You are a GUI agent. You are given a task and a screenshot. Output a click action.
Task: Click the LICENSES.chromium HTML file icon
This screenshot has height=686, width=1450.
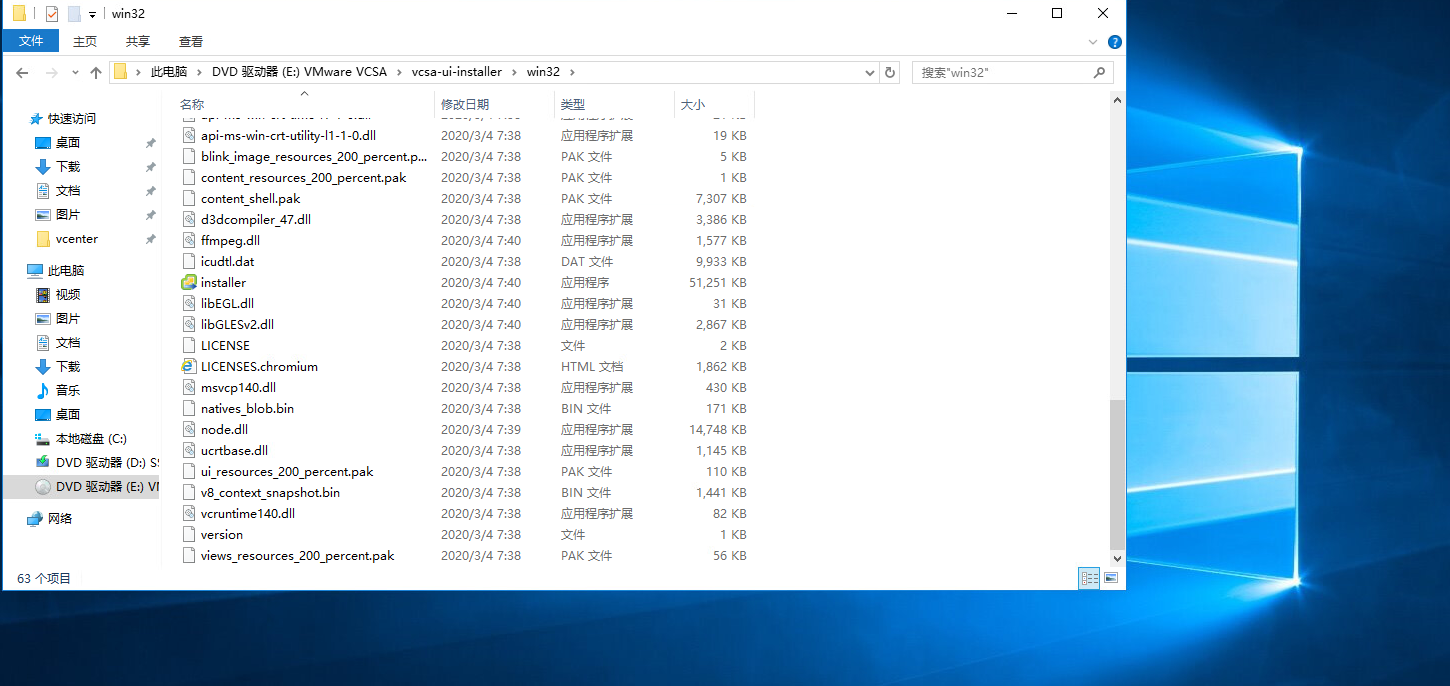point(189,366)
